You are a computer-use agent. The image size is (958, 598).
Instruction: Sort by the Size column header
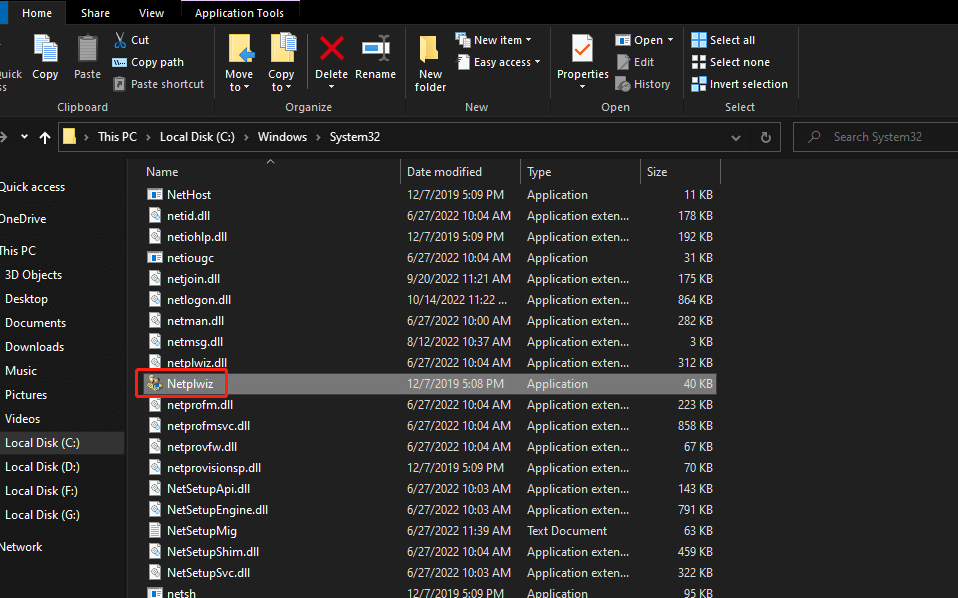[657, 172]
